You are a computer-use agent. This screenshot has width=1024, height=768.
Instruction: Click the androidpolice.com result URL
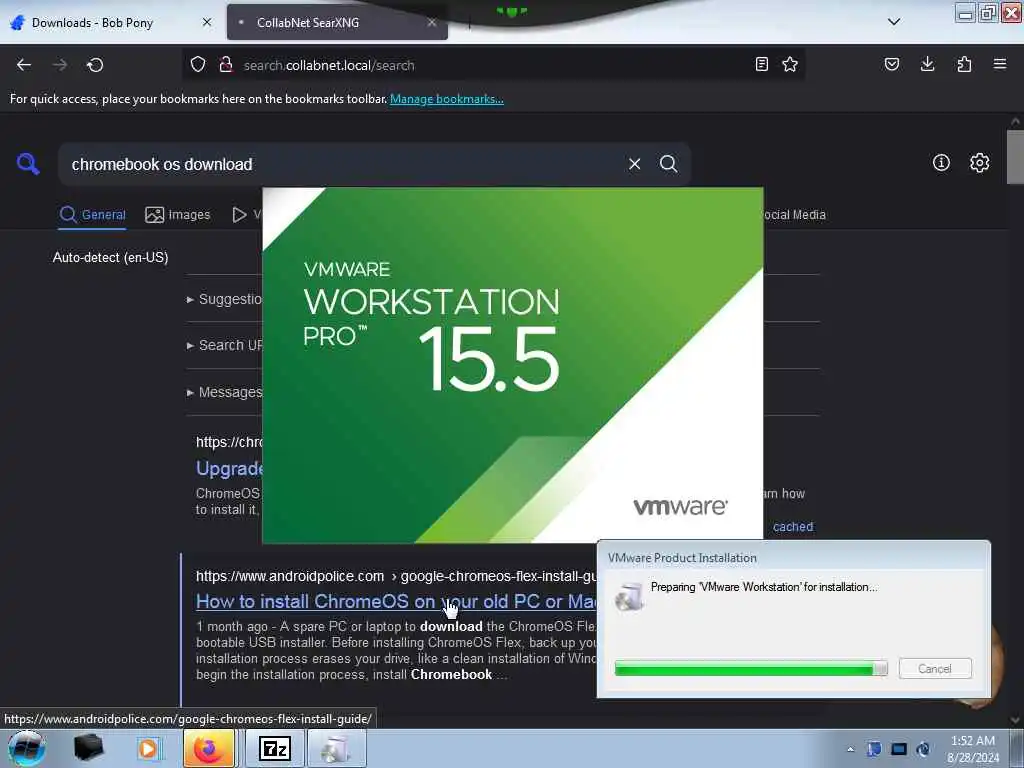tap(396, 576)
